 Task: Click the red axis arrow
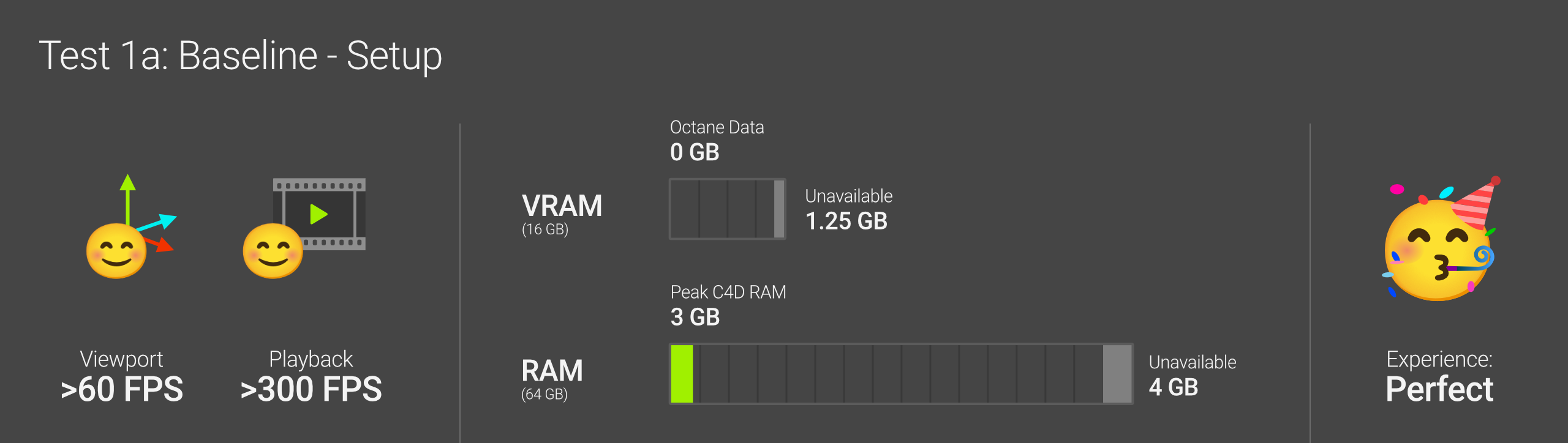[162, 245]
